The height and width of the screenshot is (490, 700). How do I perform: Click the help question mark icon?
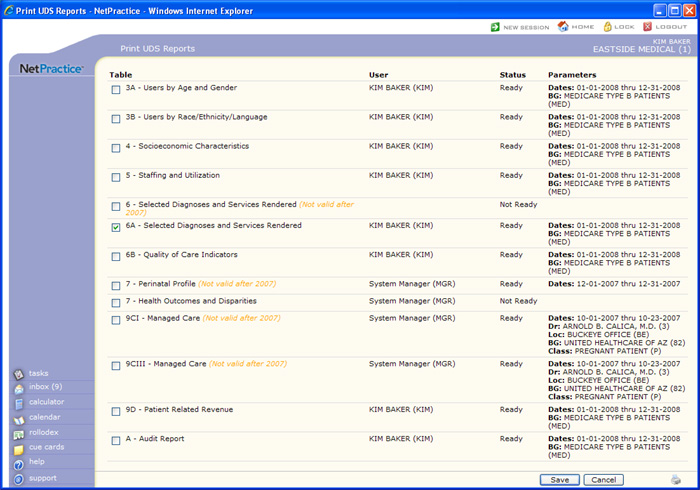click(x=19, y=465)
